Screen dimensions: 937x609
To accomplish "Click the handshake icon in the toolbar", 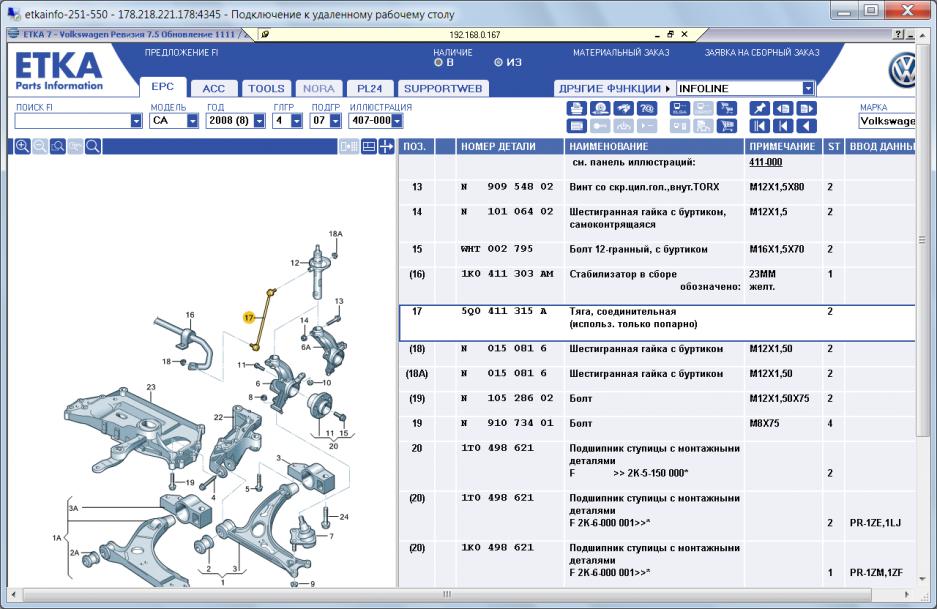I will coord(624,108).
